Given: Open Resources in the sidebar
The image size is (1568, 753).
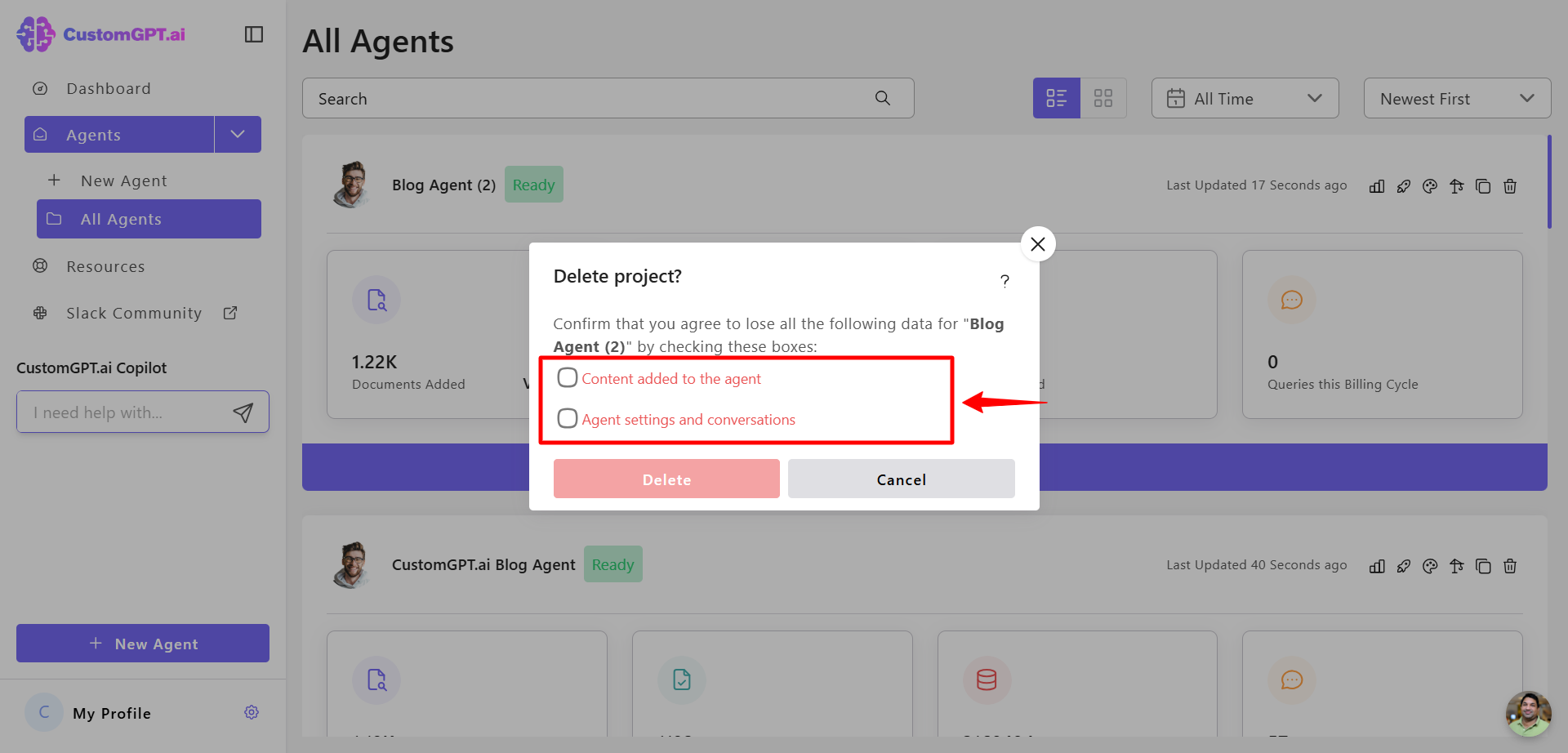Looking at the screenshot, I should [105, 266].
